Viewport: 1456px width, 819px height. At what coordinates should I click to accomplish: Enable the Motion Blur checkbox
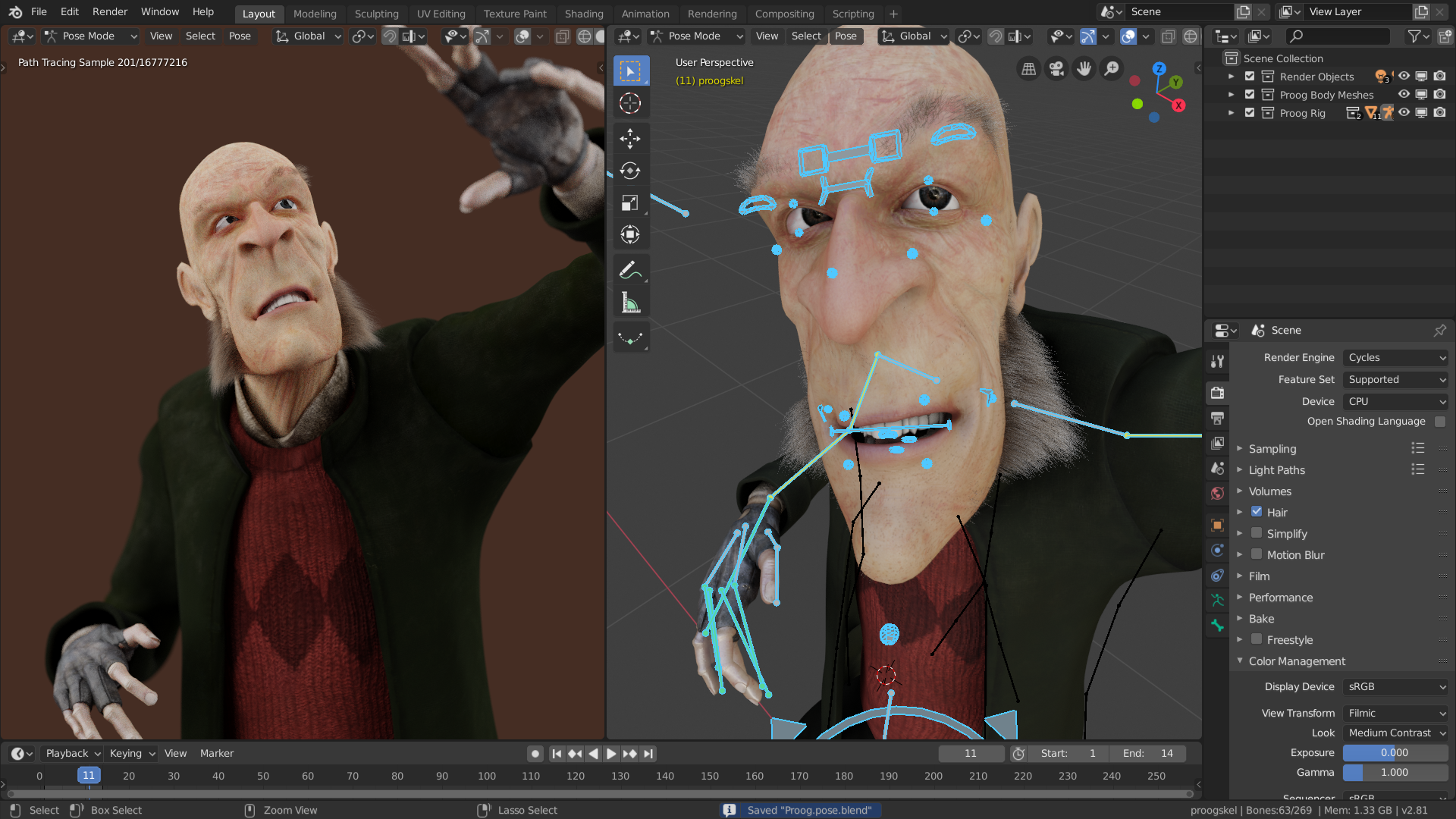1257,554
